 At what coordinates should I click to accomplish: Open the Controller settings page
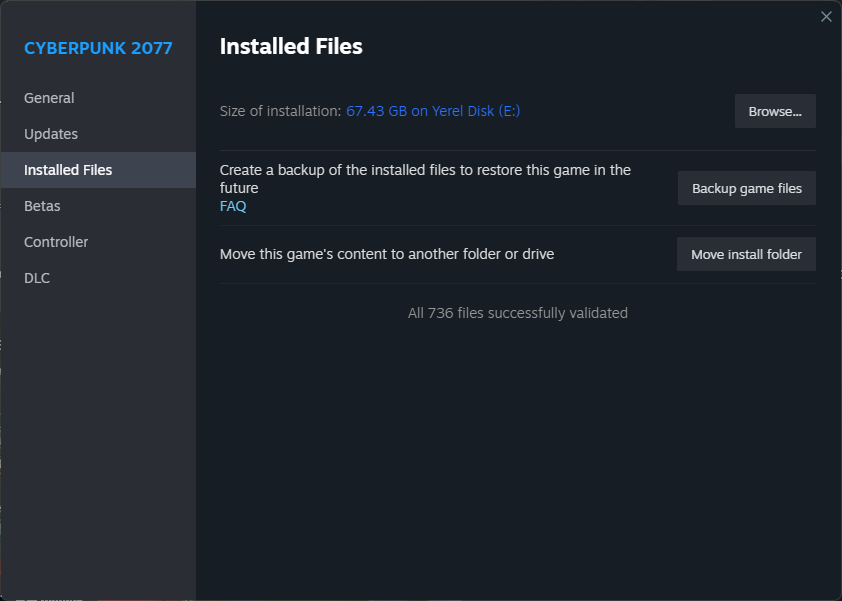56,242
